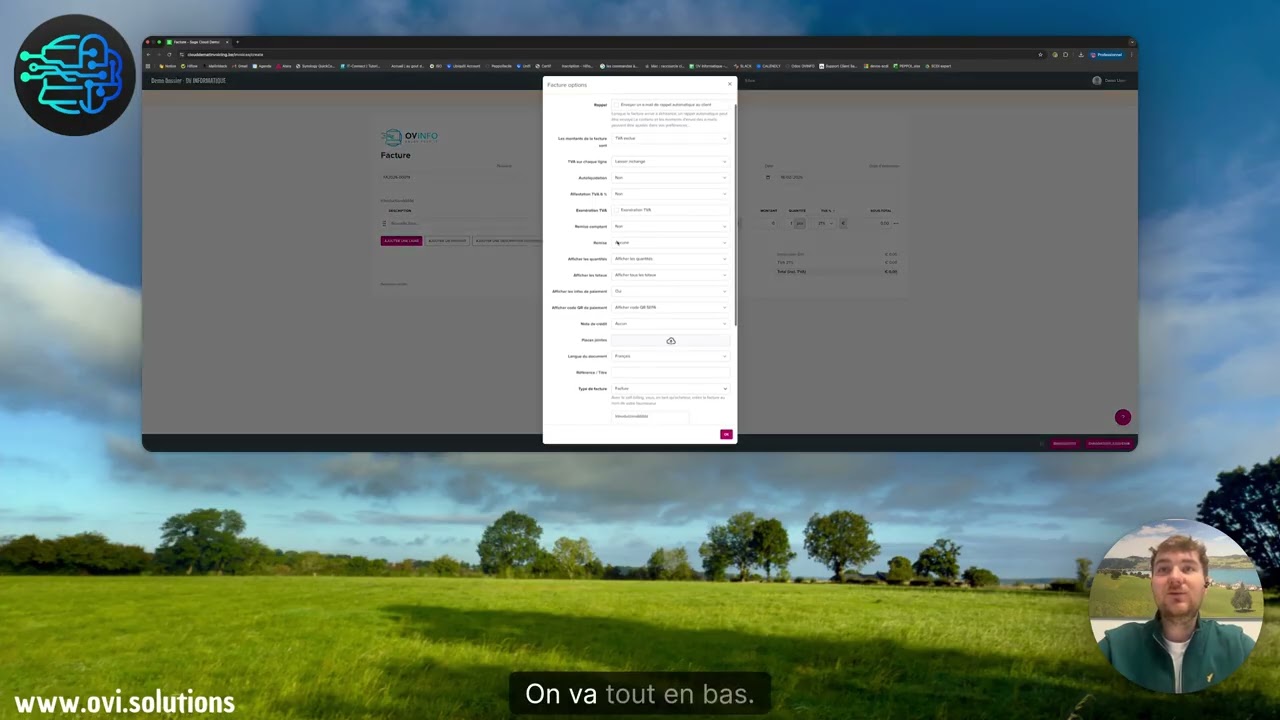Open the Gmail bookmark
Screen dimensions: 1280x720
point(240,66)
